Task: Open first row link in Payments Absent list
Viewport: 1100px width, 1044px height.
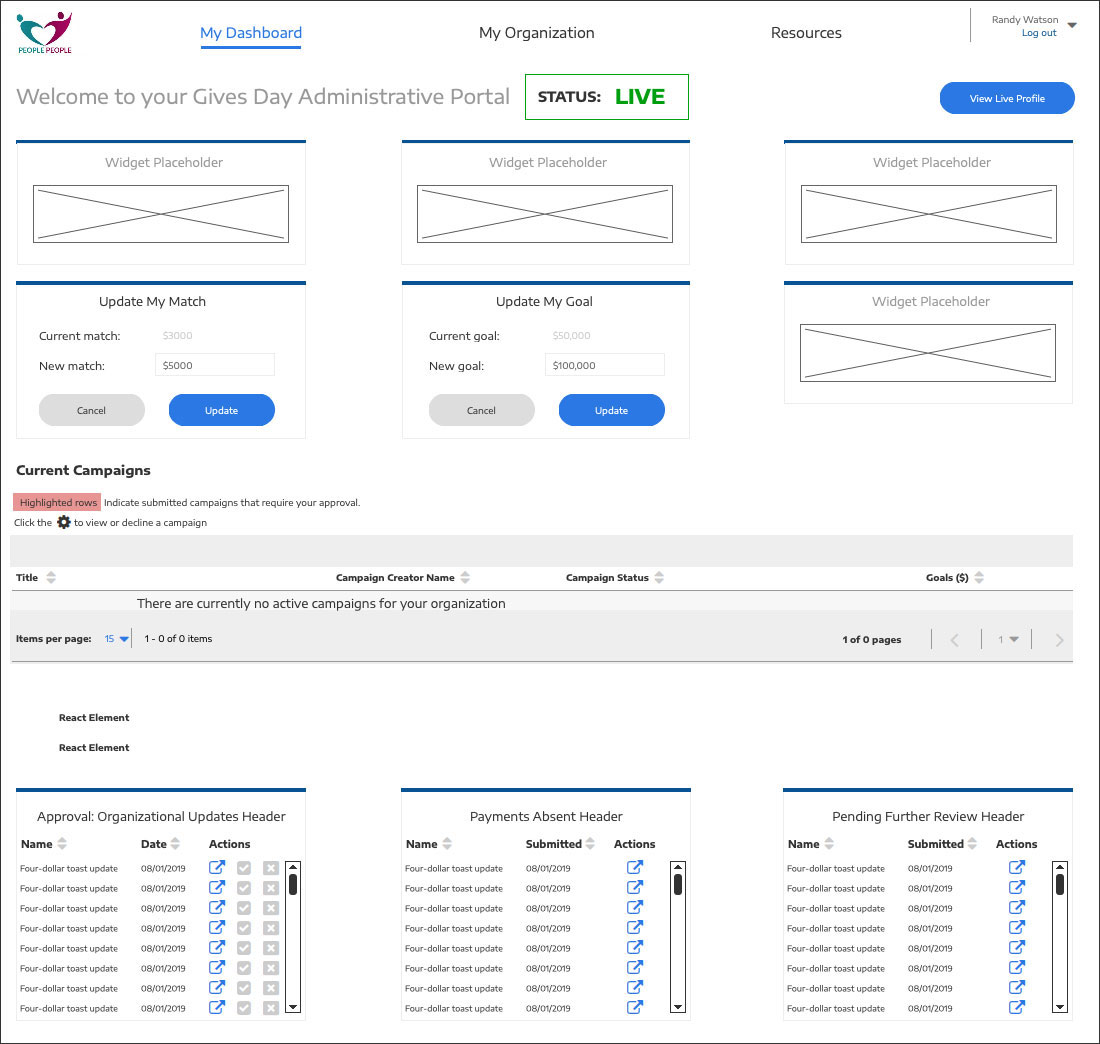Action: 634,868
